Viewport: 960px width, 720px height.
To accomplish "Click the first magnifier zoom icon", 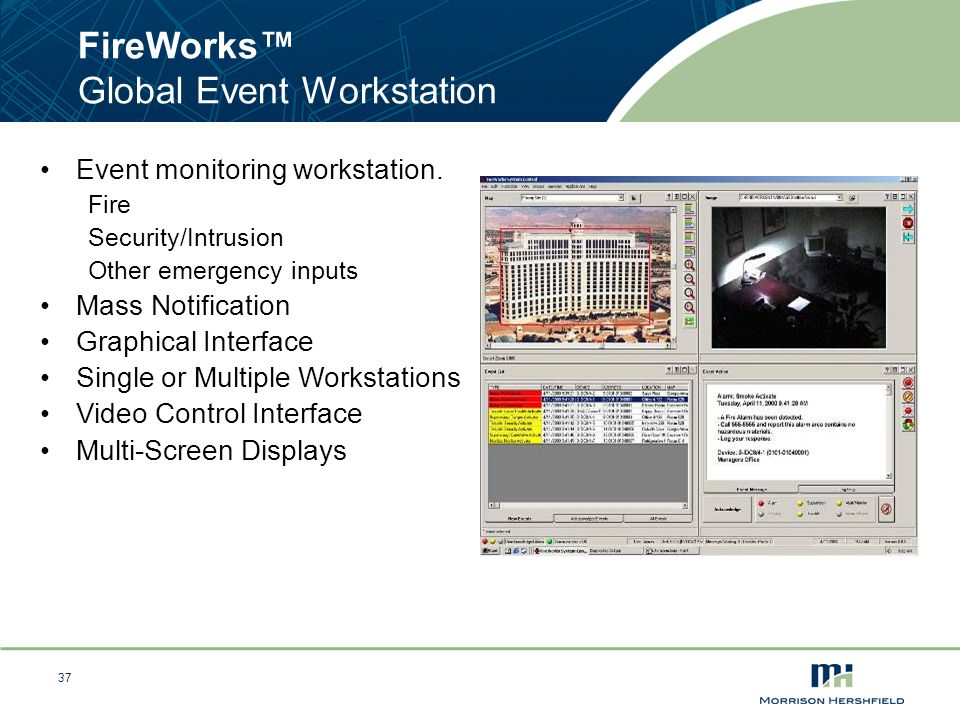I will (689, 265).
